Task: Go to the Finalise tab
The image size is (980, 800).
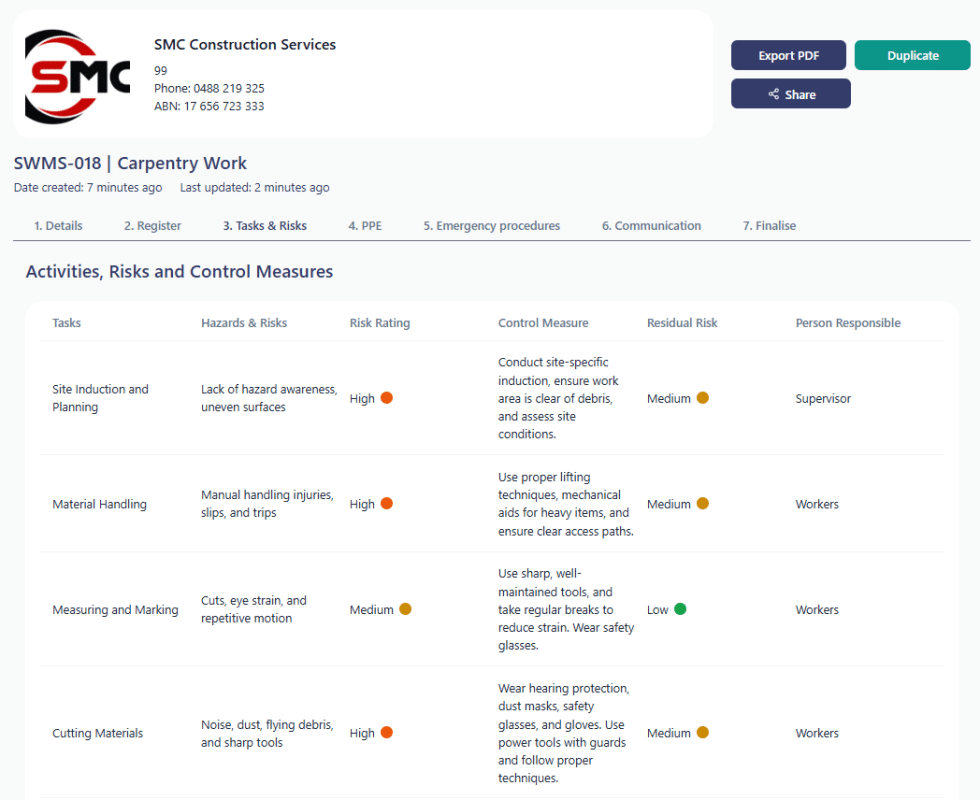Action: point(768,226)
